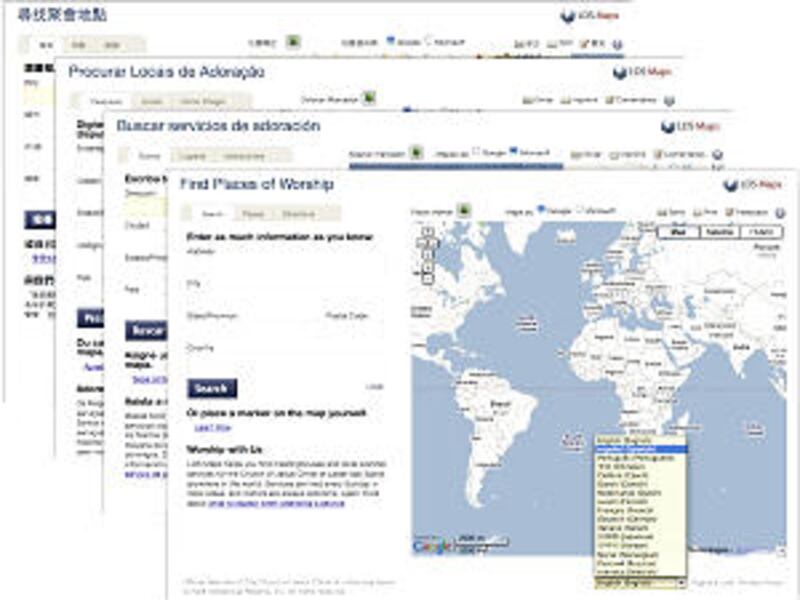Zoom out with the minus map control
800x600 pixels.
click(428, 279)
